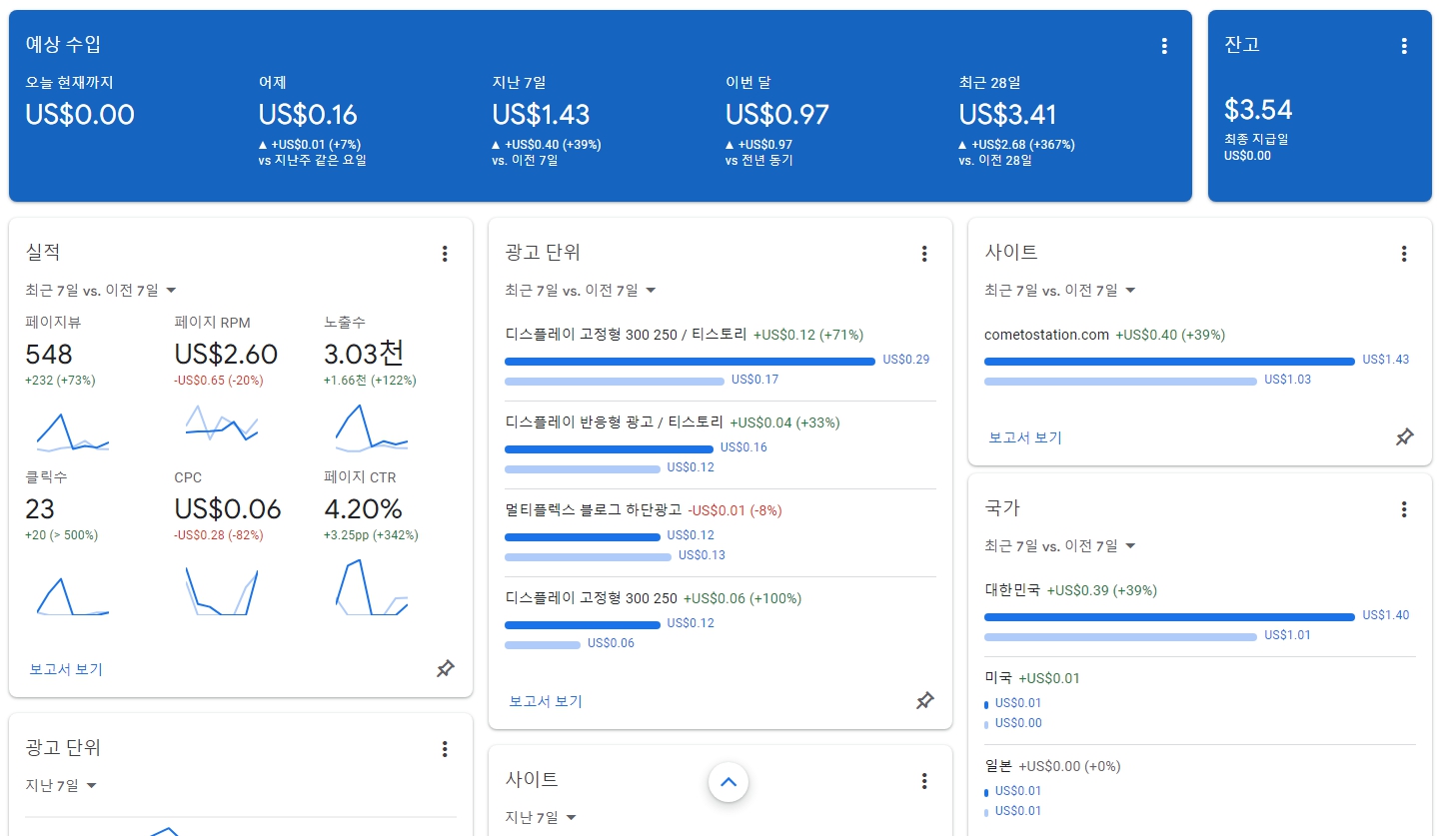Open 보고서 보기 link in 광고 단위 card

(x=546, y=701)
